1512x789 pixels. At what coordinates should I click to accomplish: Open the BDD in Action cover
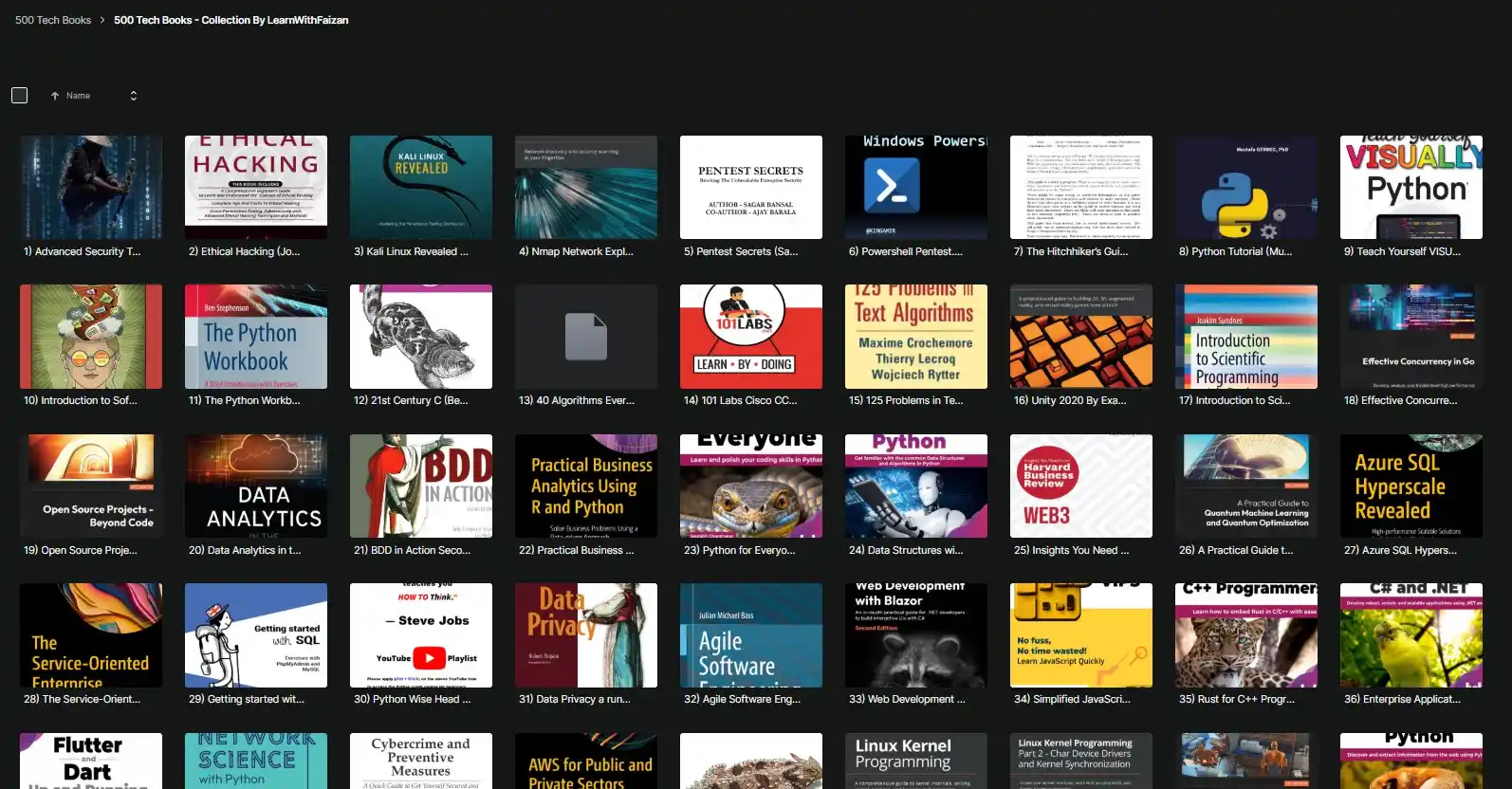421,486
